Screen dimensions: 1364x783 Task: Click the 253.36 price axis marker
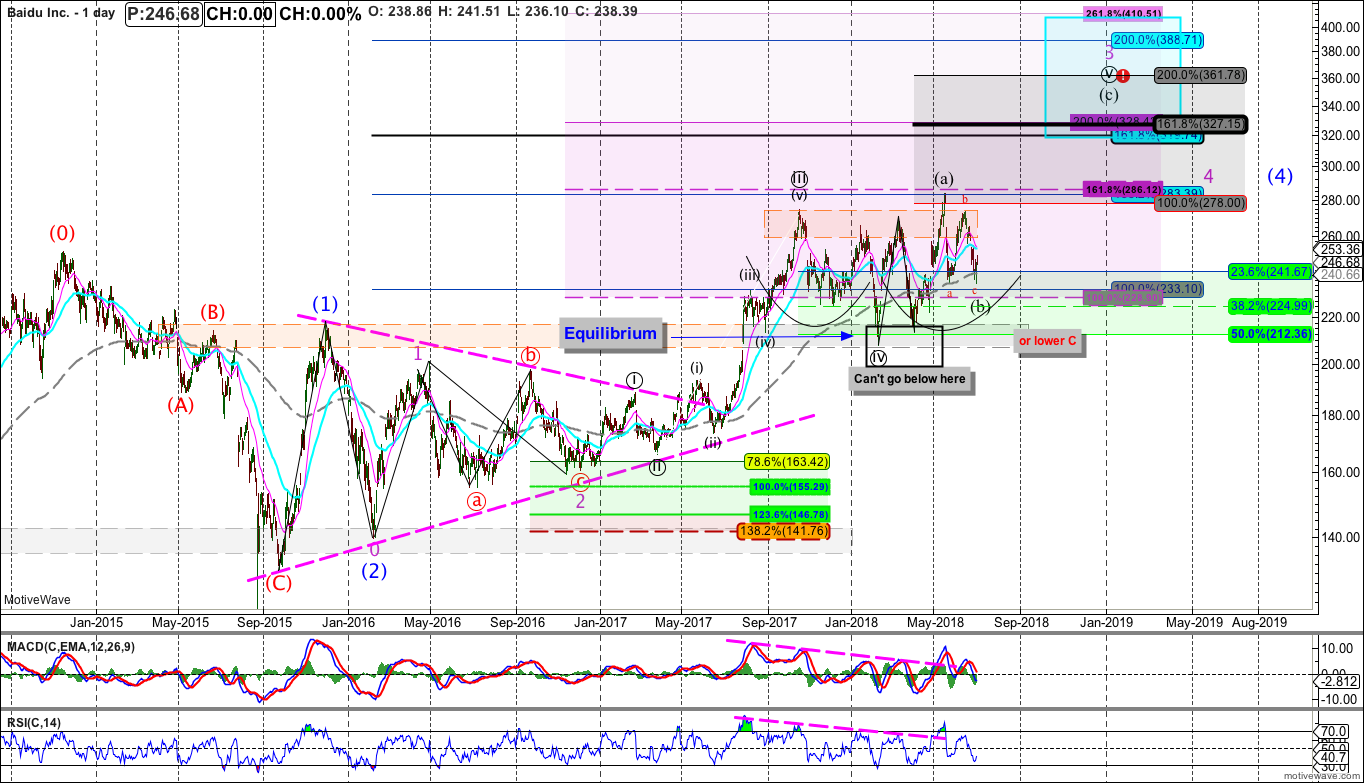click(x=1341, y=249)
